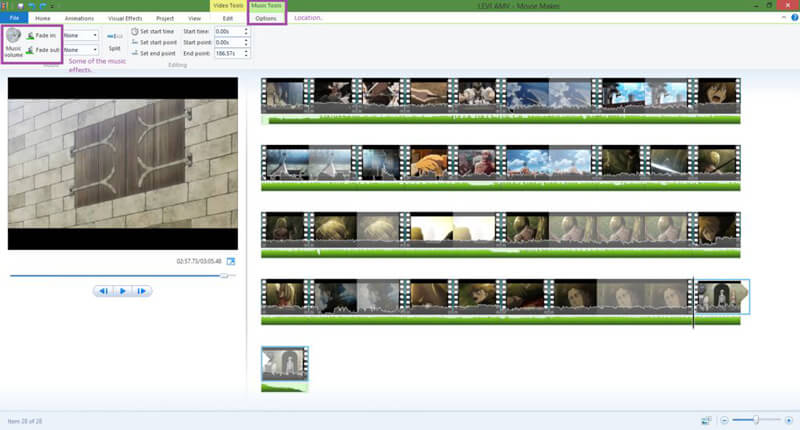
Task: Click the preview seek bar handle
Action: (224, 275)
